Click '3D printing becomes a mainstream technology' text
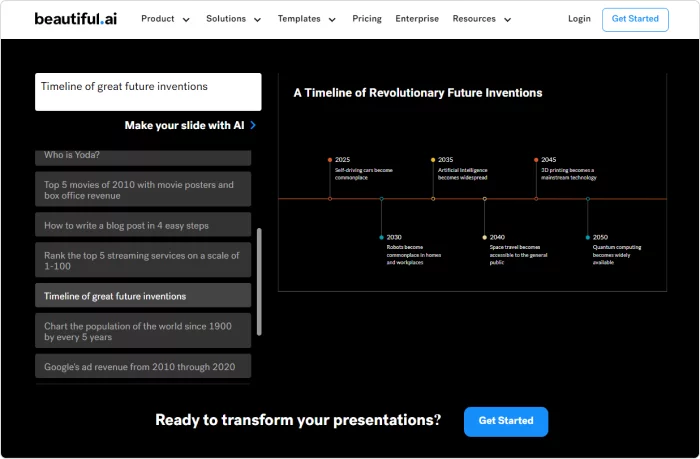700x459 pixels. pyautogui.click(x=569, y=174)
